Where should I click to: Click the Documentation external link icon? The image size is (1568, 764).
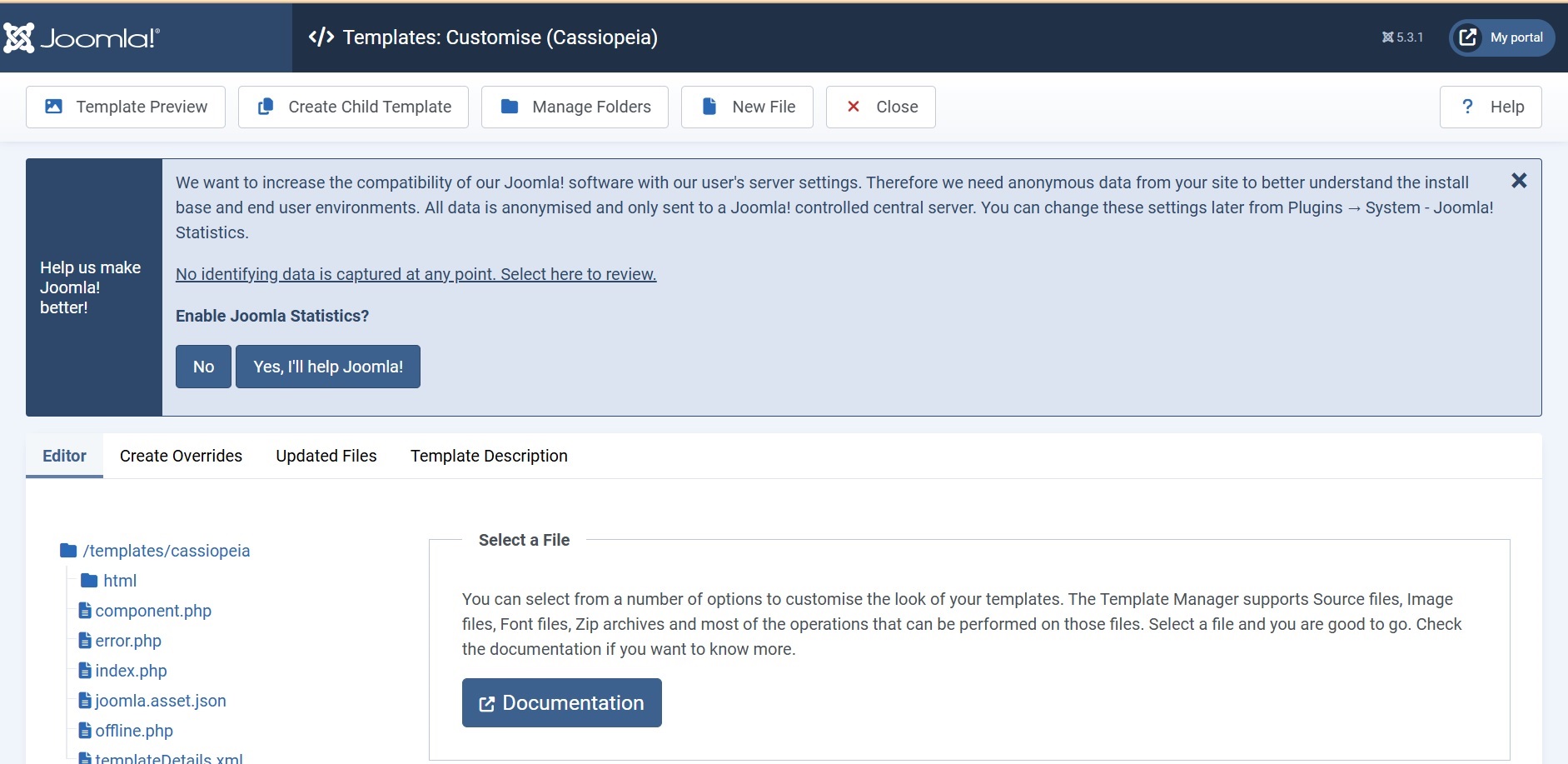(x=487, y=704)
